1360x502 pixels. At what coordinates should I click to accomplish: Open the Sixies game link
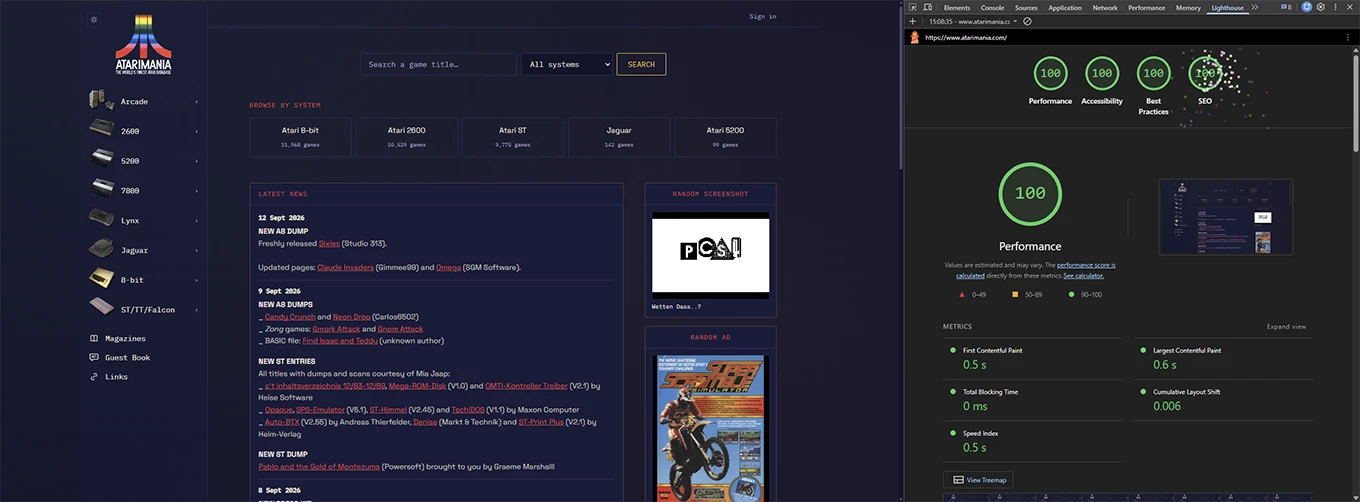click(x=329, y=243)
